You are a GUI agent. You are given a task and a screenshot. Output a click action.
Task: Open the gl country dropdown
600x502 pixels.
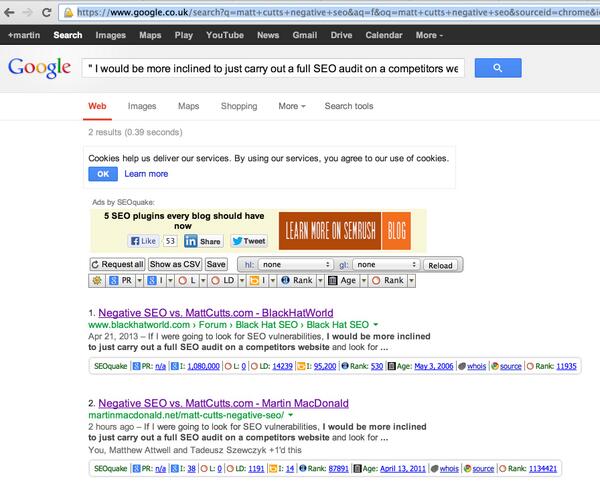pos(386,265)
